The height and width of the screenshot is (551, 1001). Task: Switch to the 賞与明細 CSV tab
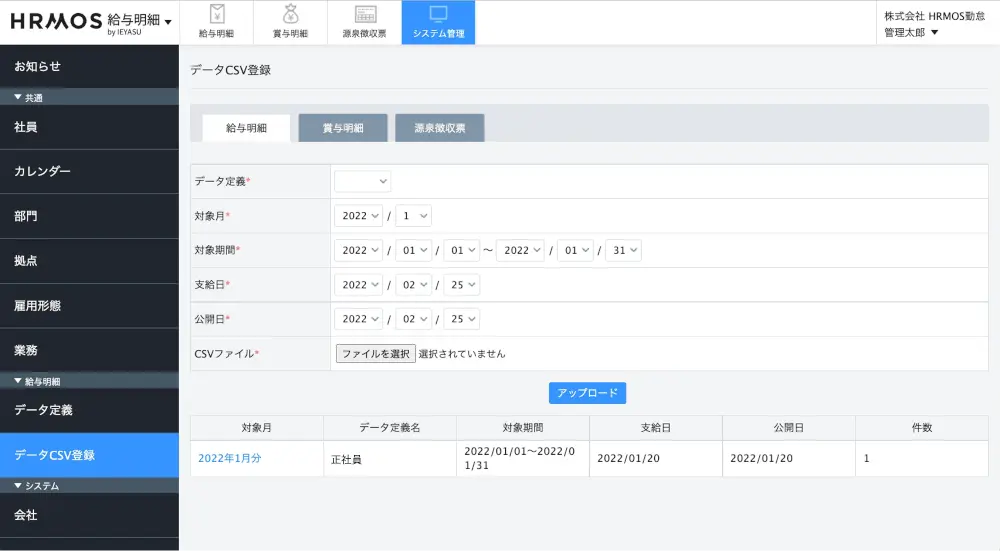click(343, 128)
